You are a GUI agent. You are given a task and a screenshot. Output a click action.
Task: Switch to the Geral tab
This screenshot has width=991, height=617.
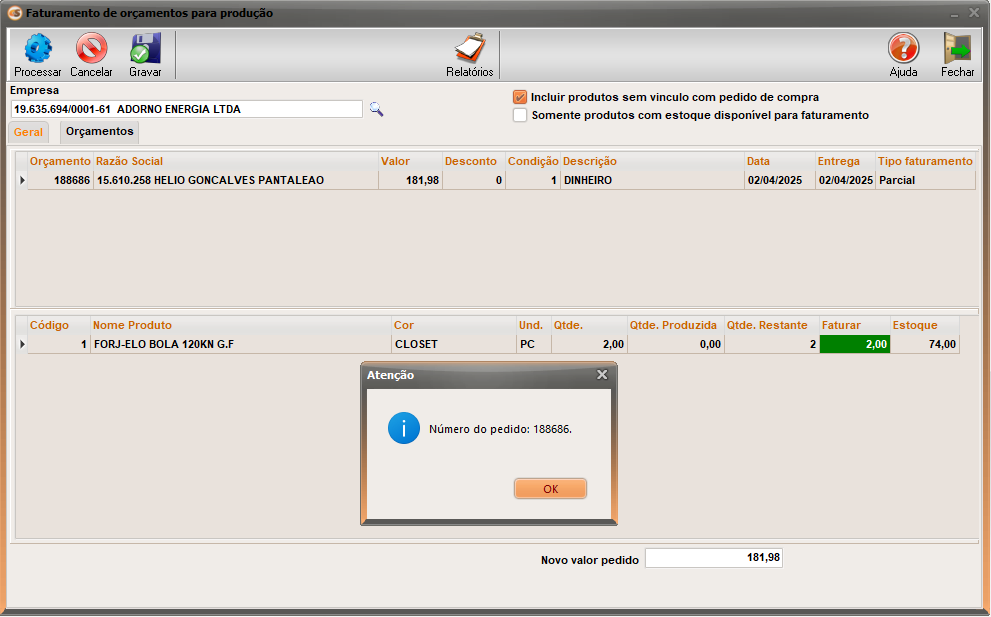point(28,132)
